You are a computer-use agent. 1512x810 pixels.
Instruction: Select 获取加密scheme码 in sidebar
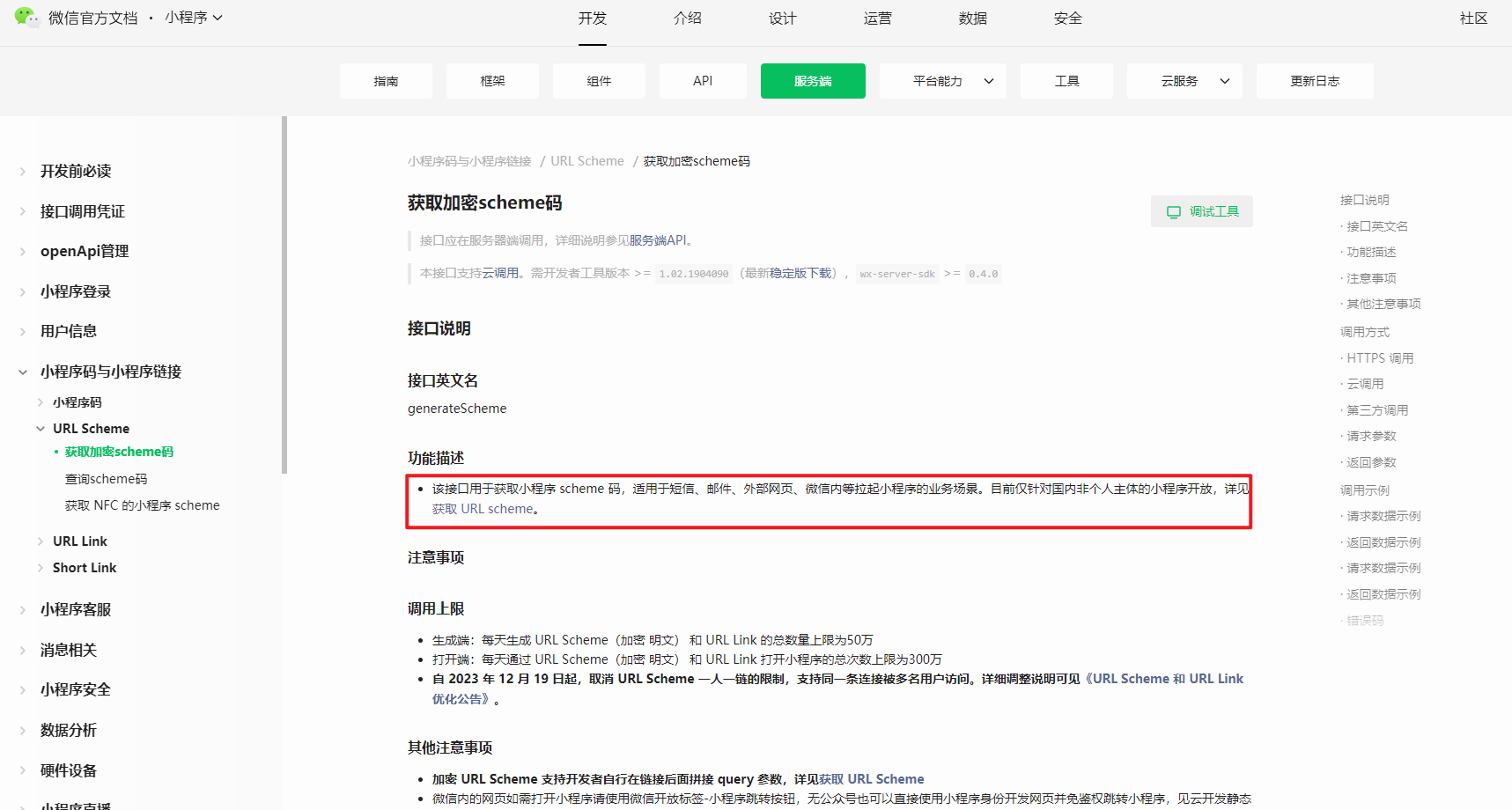[119, 452]
